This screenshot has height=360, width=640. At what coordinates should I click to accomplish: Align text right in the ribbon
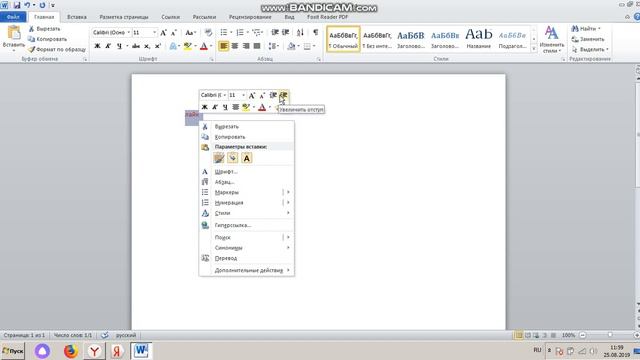[246, 46]
